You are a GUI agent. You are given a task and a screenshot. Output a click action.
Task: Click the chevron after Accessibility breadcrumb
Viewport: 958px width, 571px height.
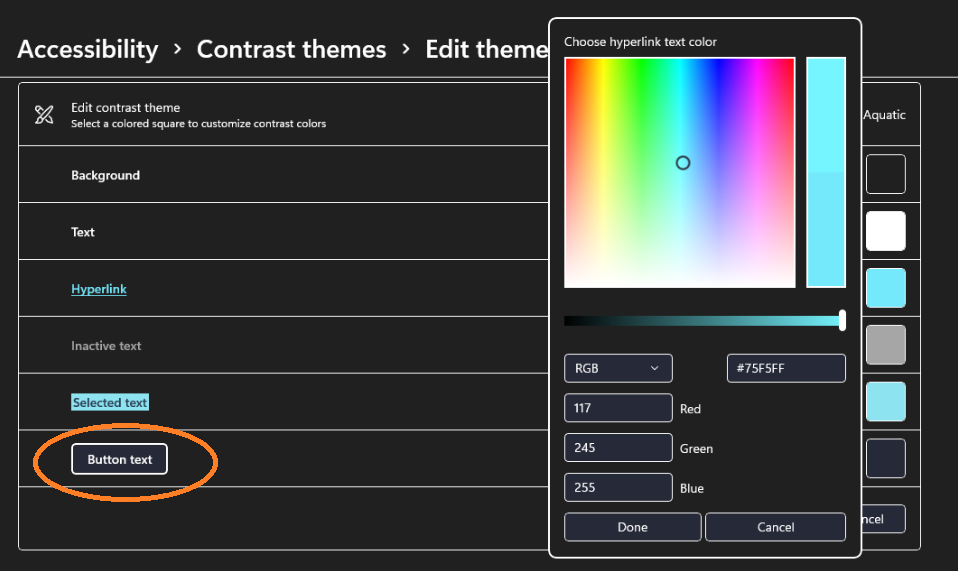177,49
